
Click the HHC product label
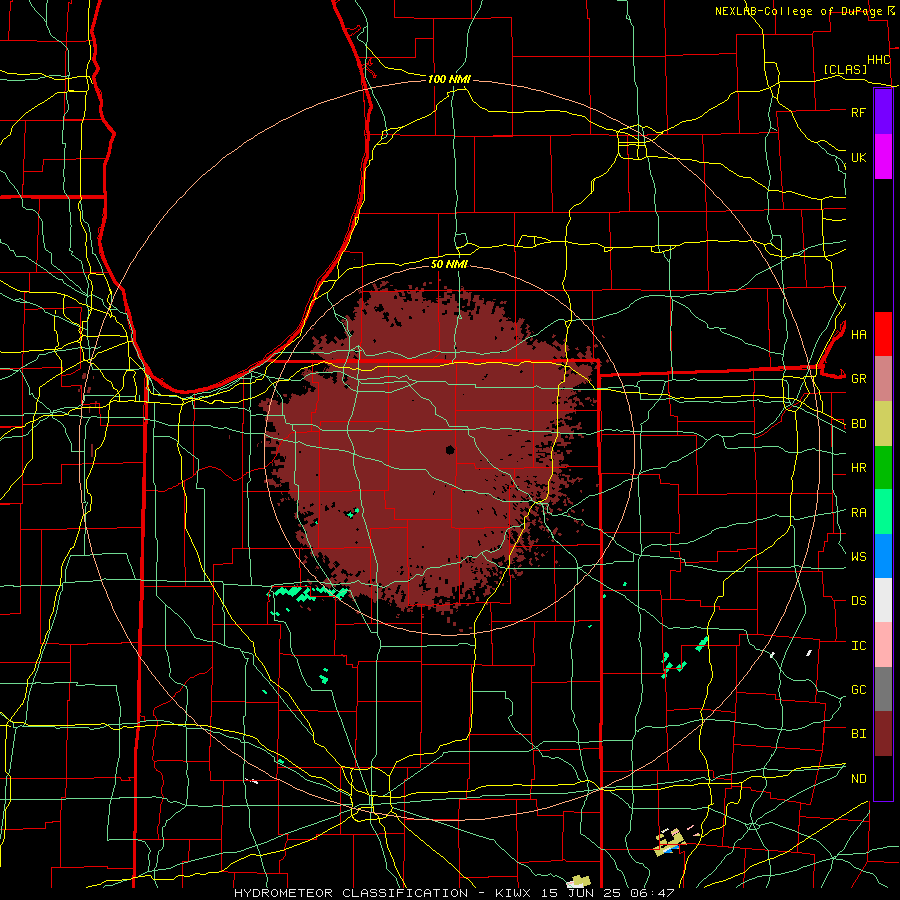(x=878, y=60)
